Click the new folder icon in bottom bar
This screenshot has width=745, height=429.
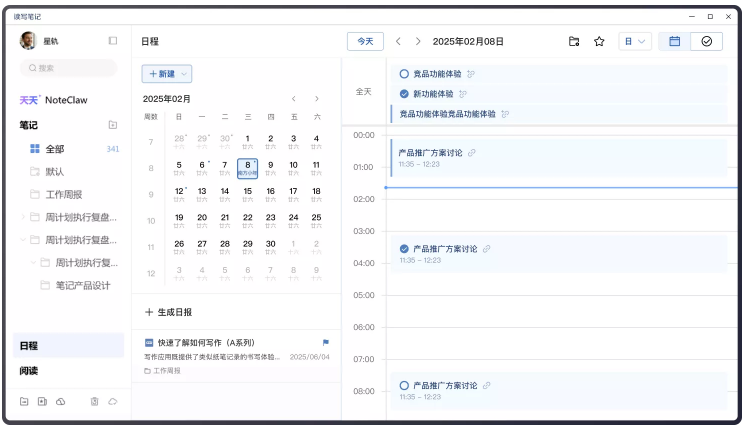click(x=24, y=401)
